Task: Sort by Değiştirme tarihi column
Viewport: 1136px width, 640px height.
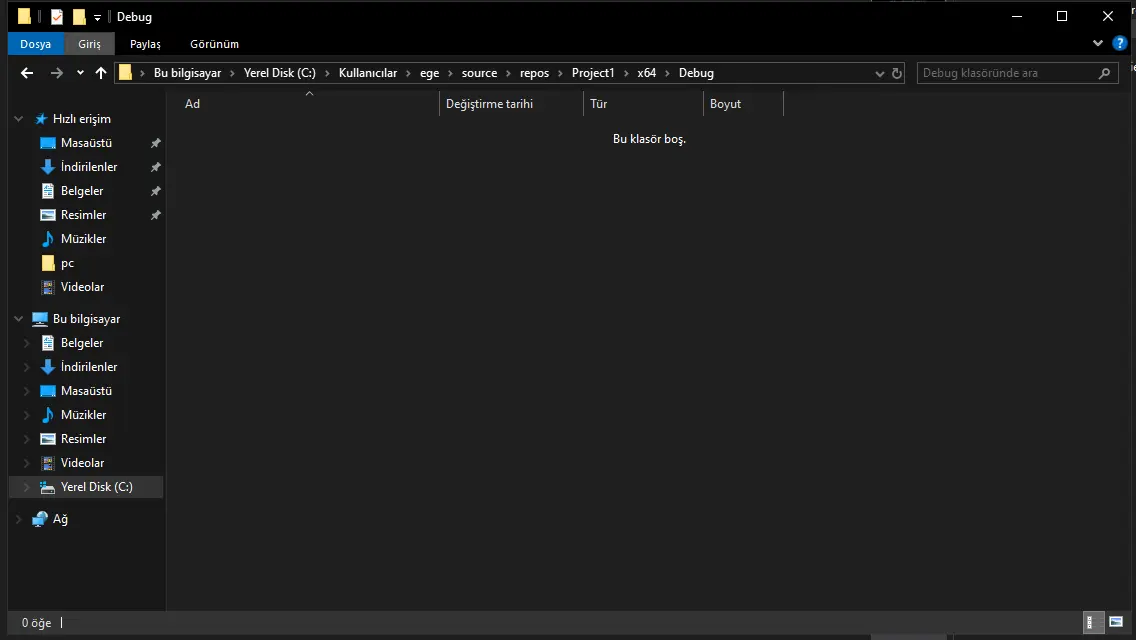Action: point(511,104)
